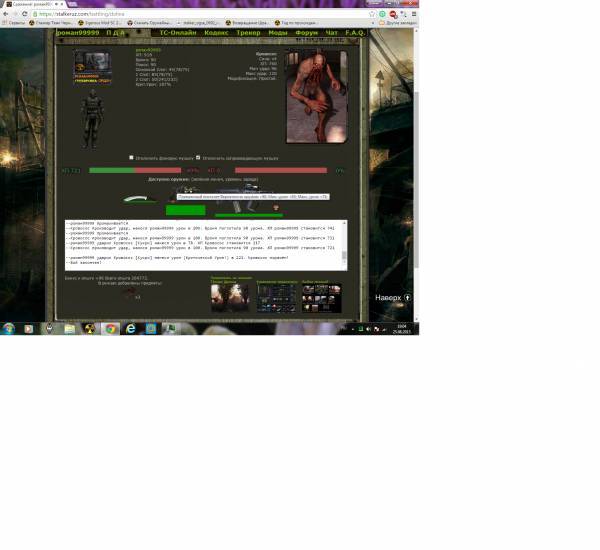The width and height of the screenshot is (600, 550).
Task: Click the green attack button
Action: click(x=185, y=210)
